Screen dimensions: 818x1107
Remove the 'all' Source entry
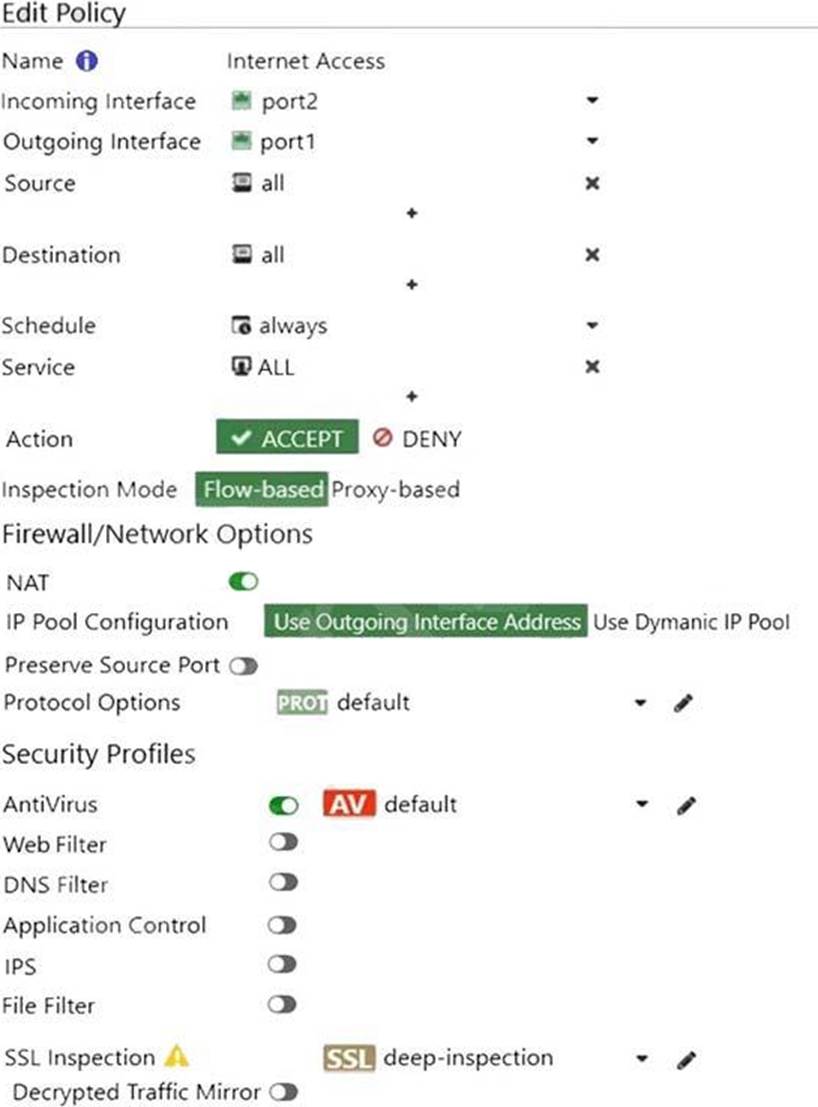pos(592,184)
